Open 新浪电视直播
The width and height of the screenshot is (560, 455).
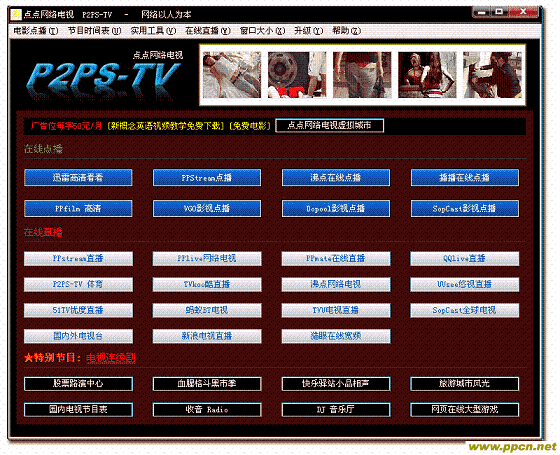207,336
